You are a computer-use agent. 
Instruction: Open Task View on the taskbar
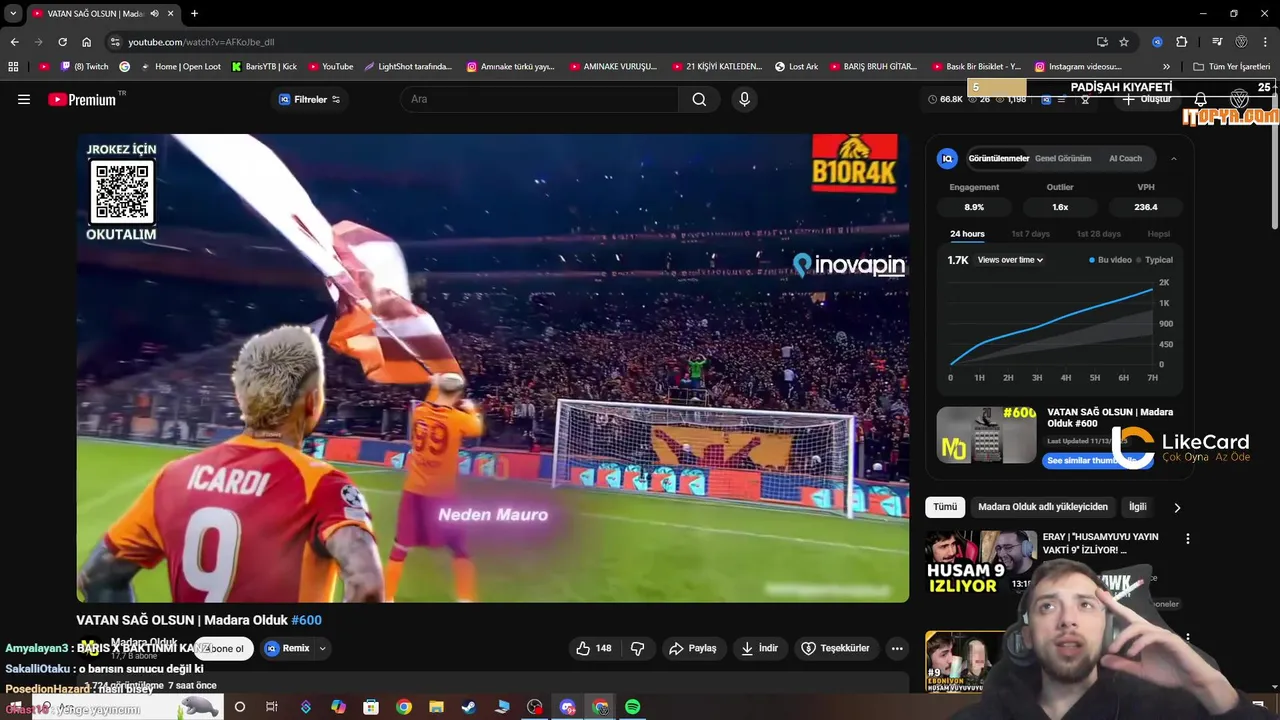pos(272,707)
